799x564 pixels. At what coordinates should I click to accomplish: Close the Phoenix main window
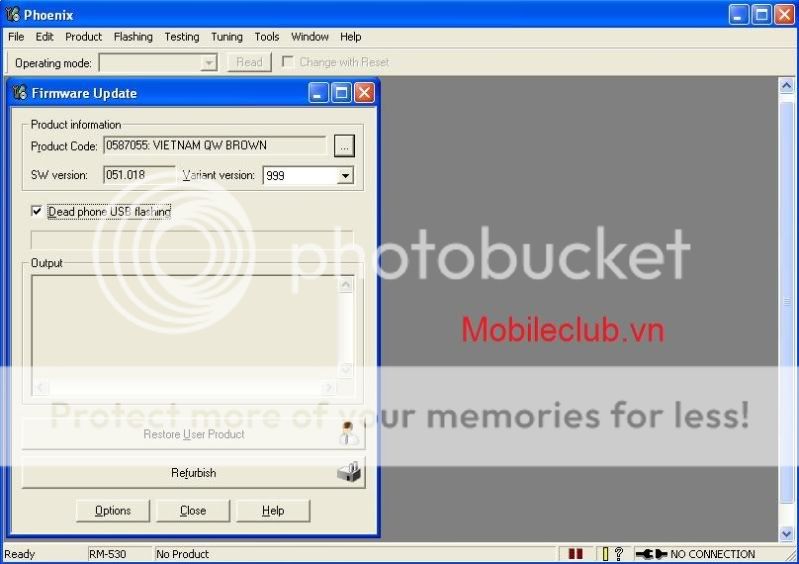tap(785, 15)
